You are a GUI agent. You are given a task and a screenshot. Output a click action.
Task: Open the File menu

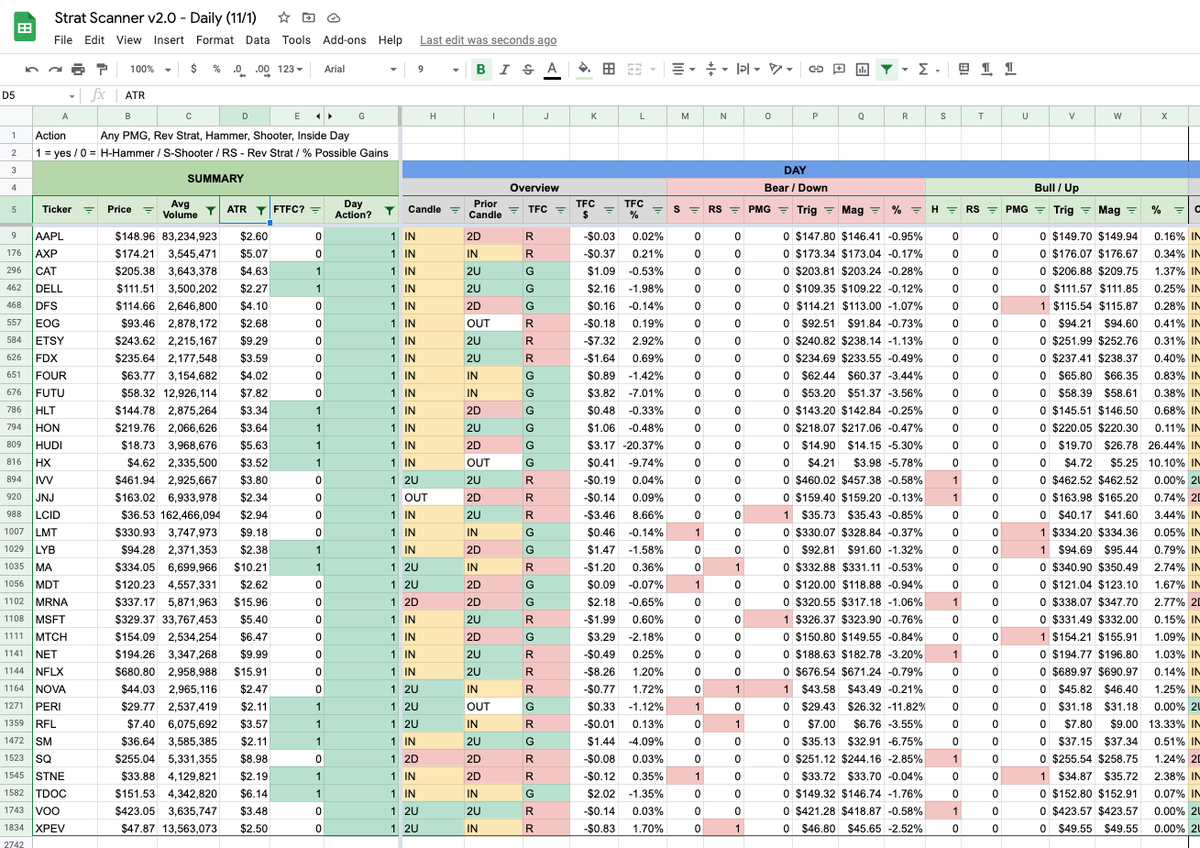[63, 40]
